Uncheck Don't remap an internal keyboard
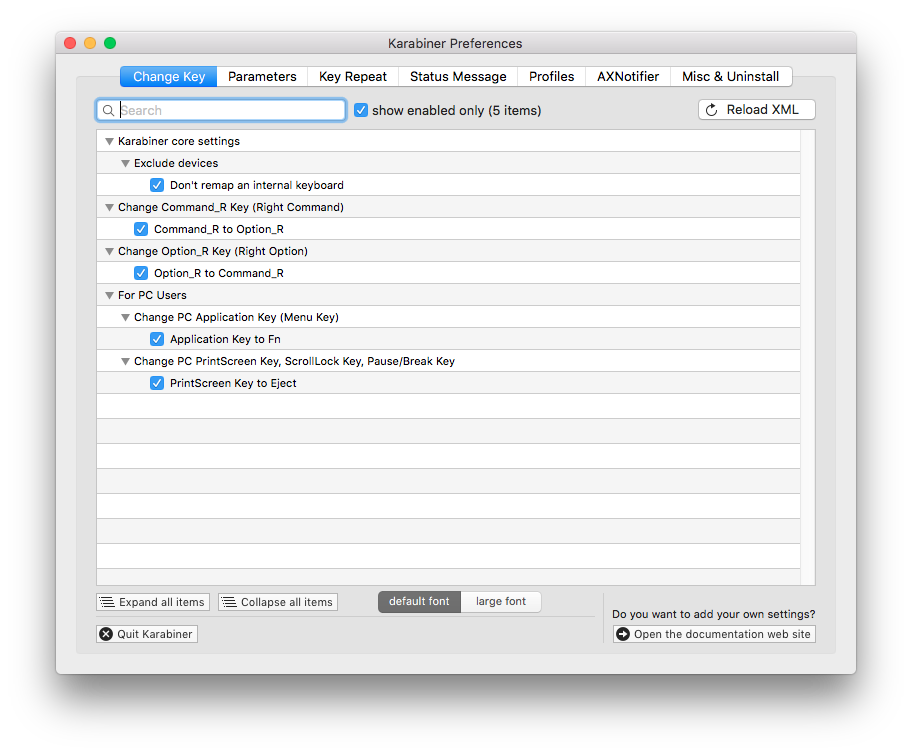 (157, 185)
